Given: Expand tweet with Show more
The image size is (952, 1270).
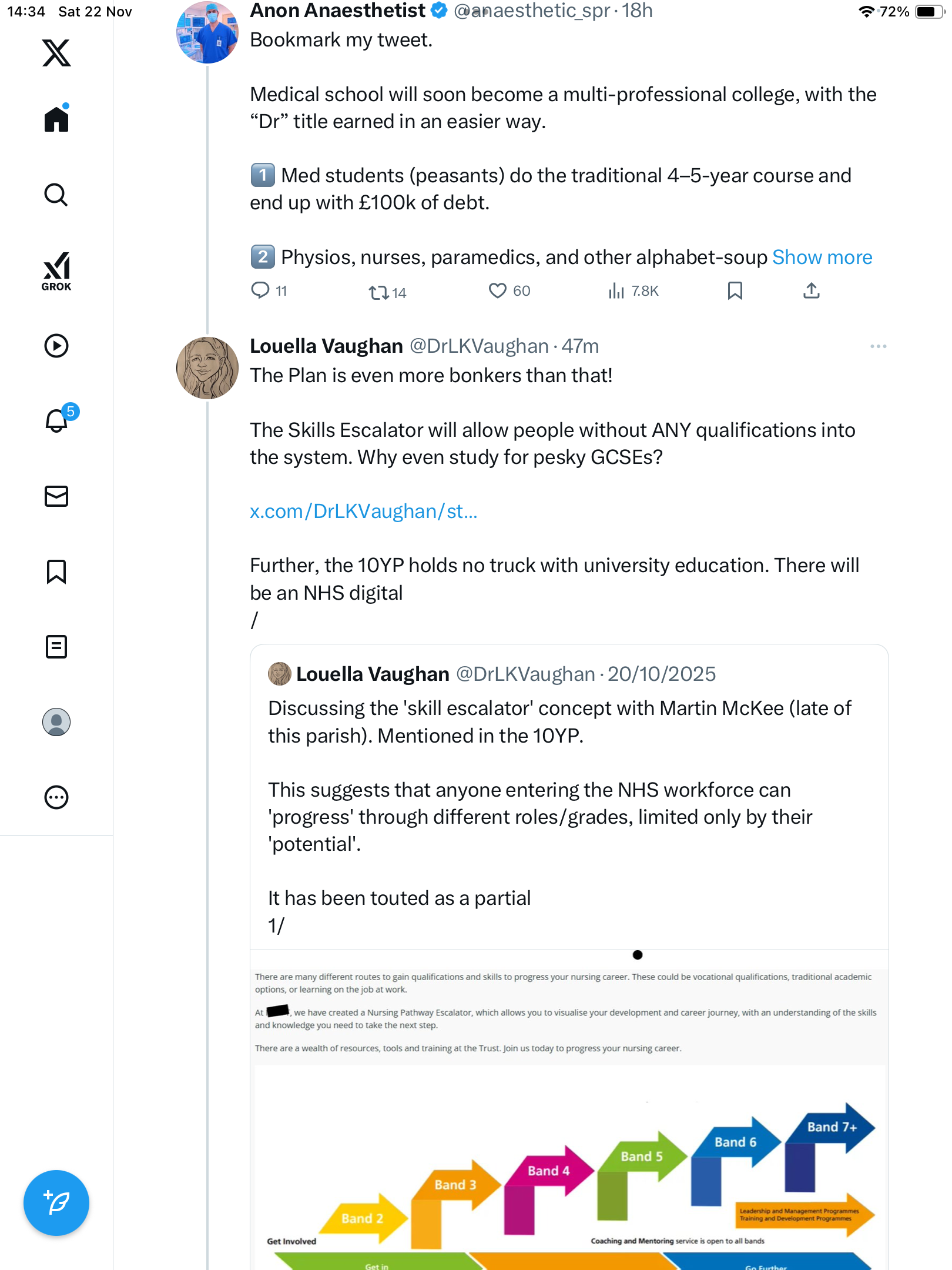Looking at the screenshot, I should 822,258.
